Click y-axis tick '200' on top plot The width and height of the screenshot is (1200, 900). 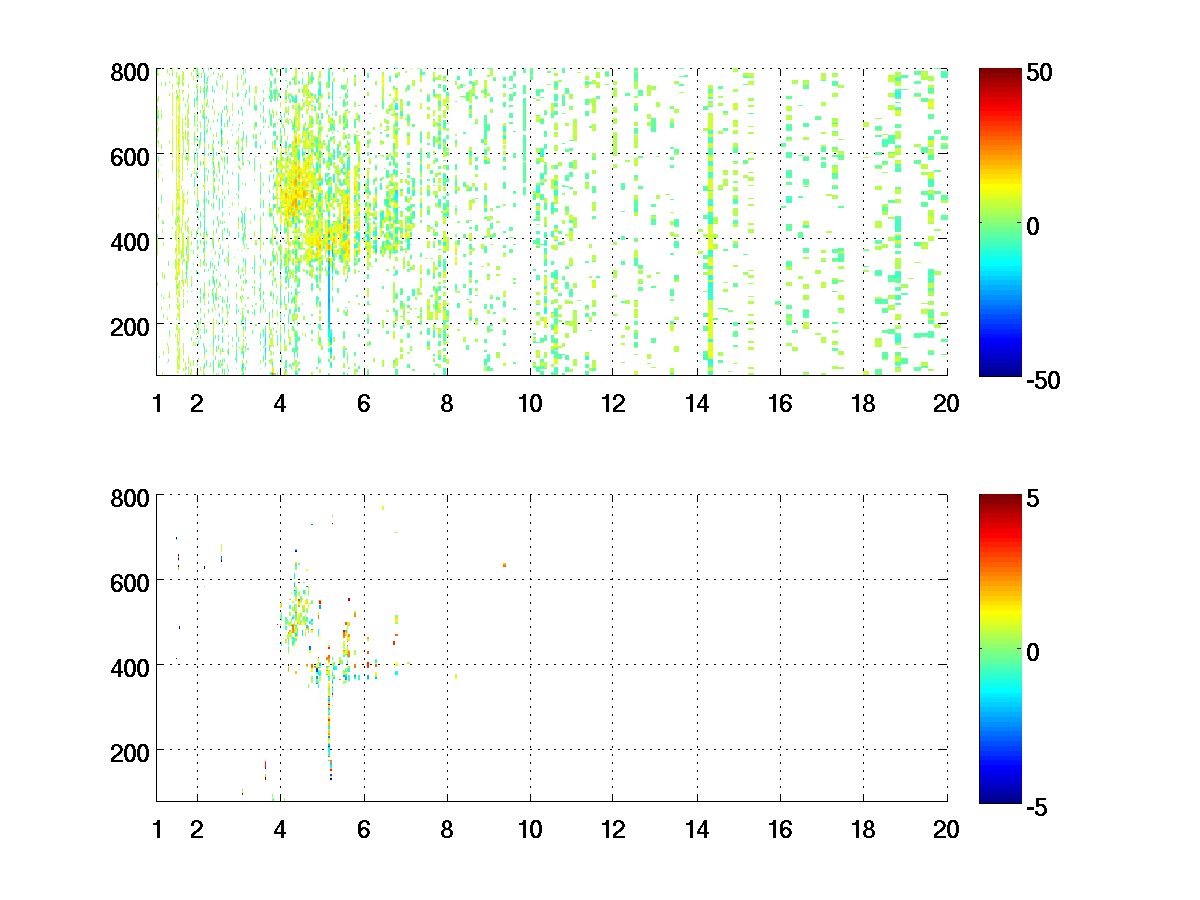[x=130, y=326]
